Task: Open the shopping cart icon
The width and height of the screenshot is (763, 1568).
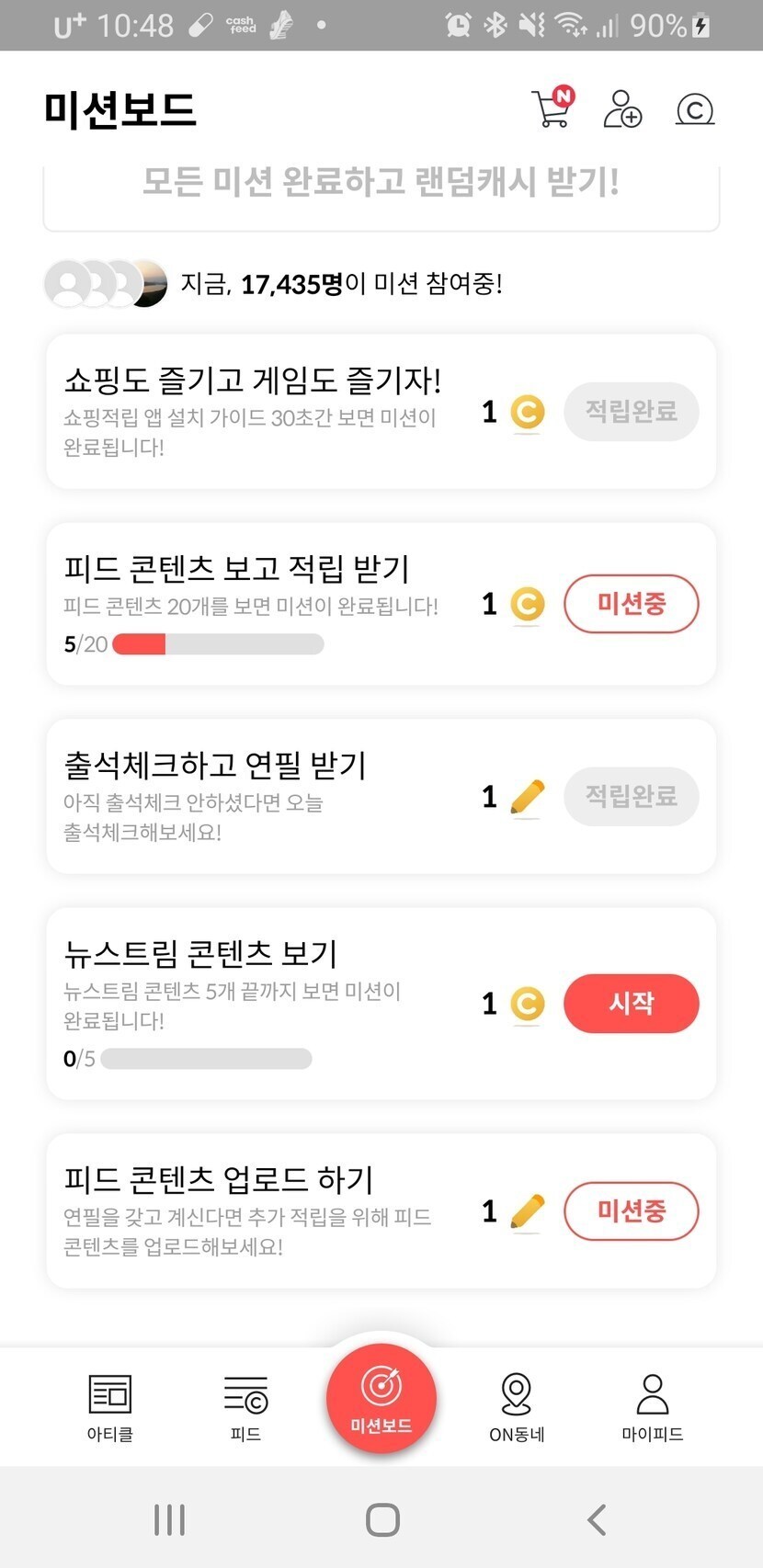Action: point(552,109)
